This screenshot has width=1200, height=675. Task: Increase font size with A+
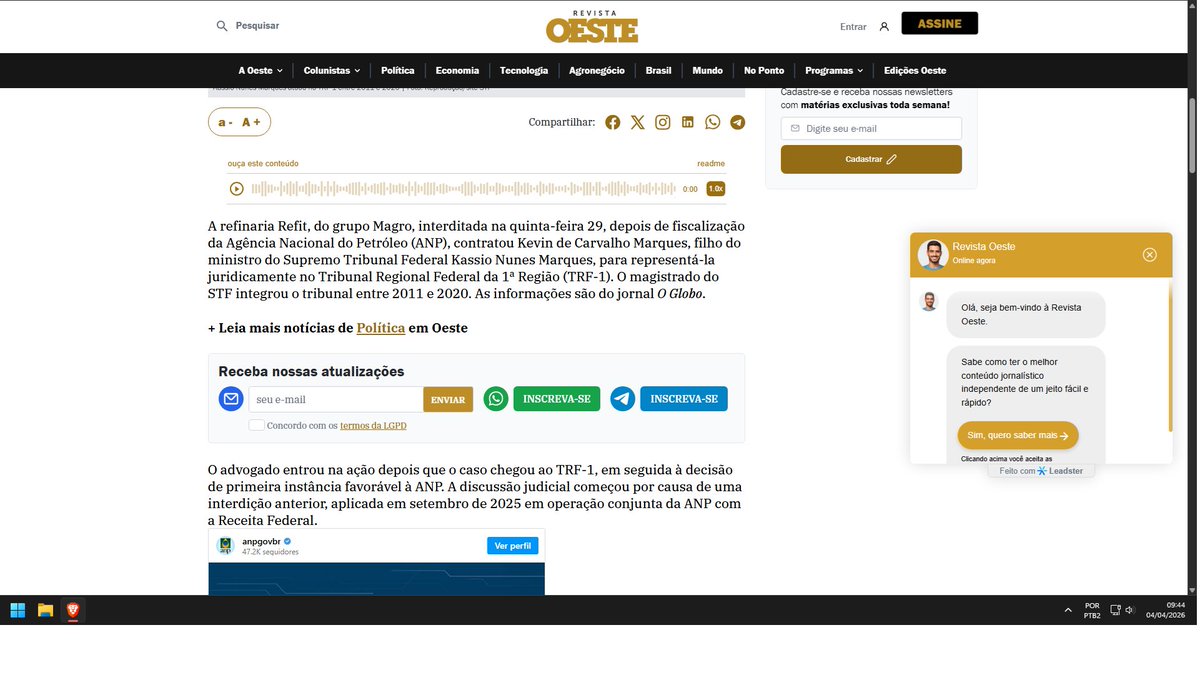click(x=251, y=122)
